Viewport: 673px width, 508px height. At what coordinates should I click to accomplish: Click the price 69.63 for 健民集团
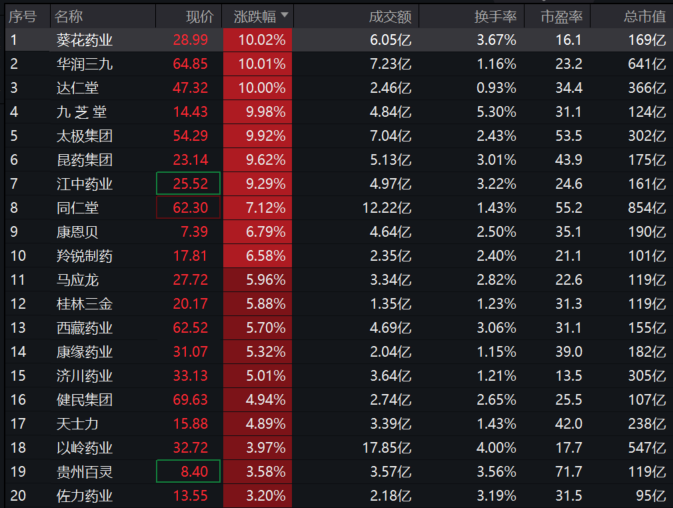190,400
